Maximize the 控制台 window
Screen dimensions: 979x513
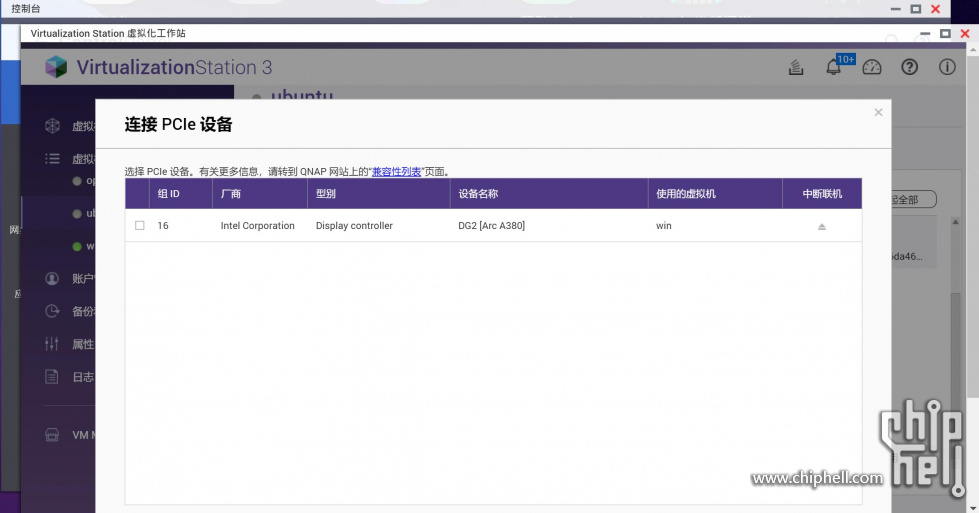(x=916, y=9)
